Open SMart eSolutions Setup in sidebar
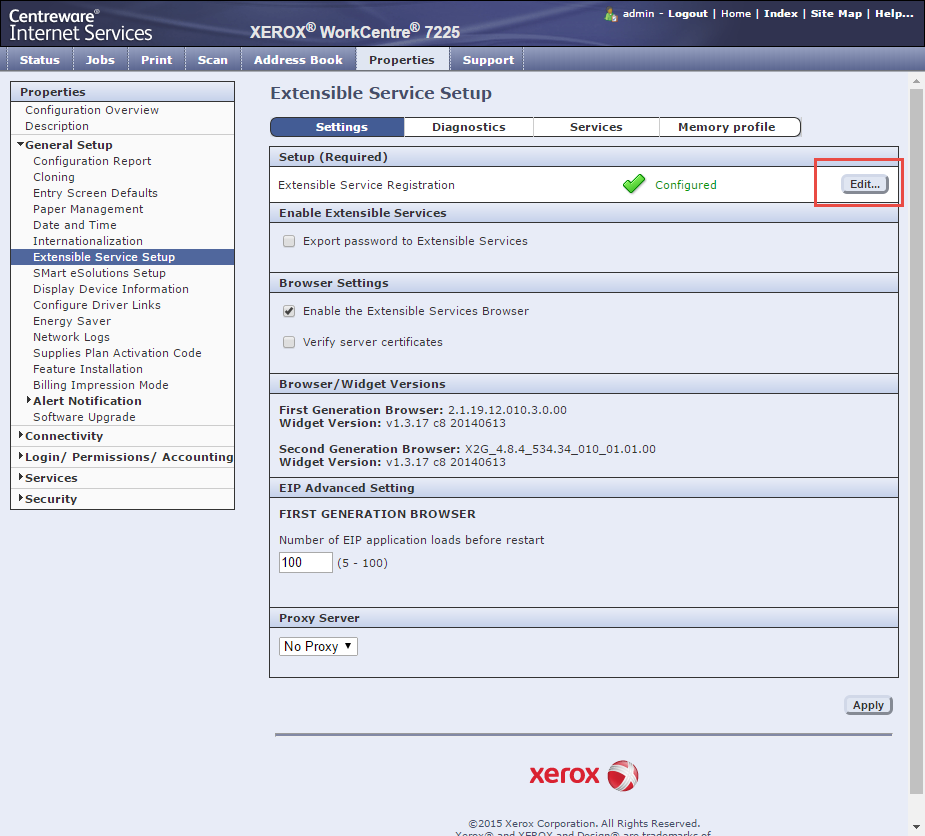Viewport: 925px width, 836px height. pyautogui.click(x=99, y=273)
